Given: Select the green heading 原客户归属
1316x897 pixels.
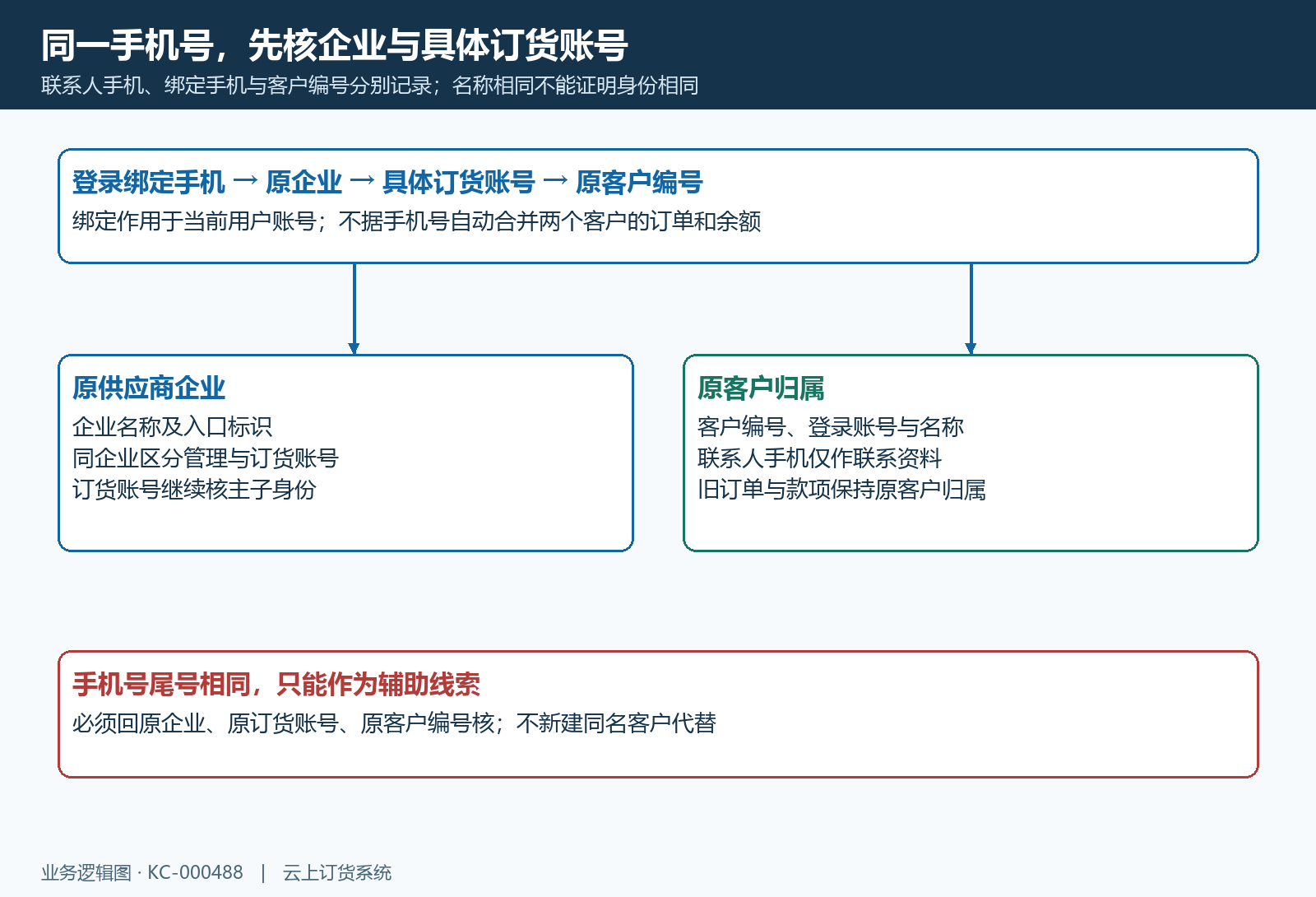Looking at the screenshot, I should pyautogui.click(x=761, y=388).
